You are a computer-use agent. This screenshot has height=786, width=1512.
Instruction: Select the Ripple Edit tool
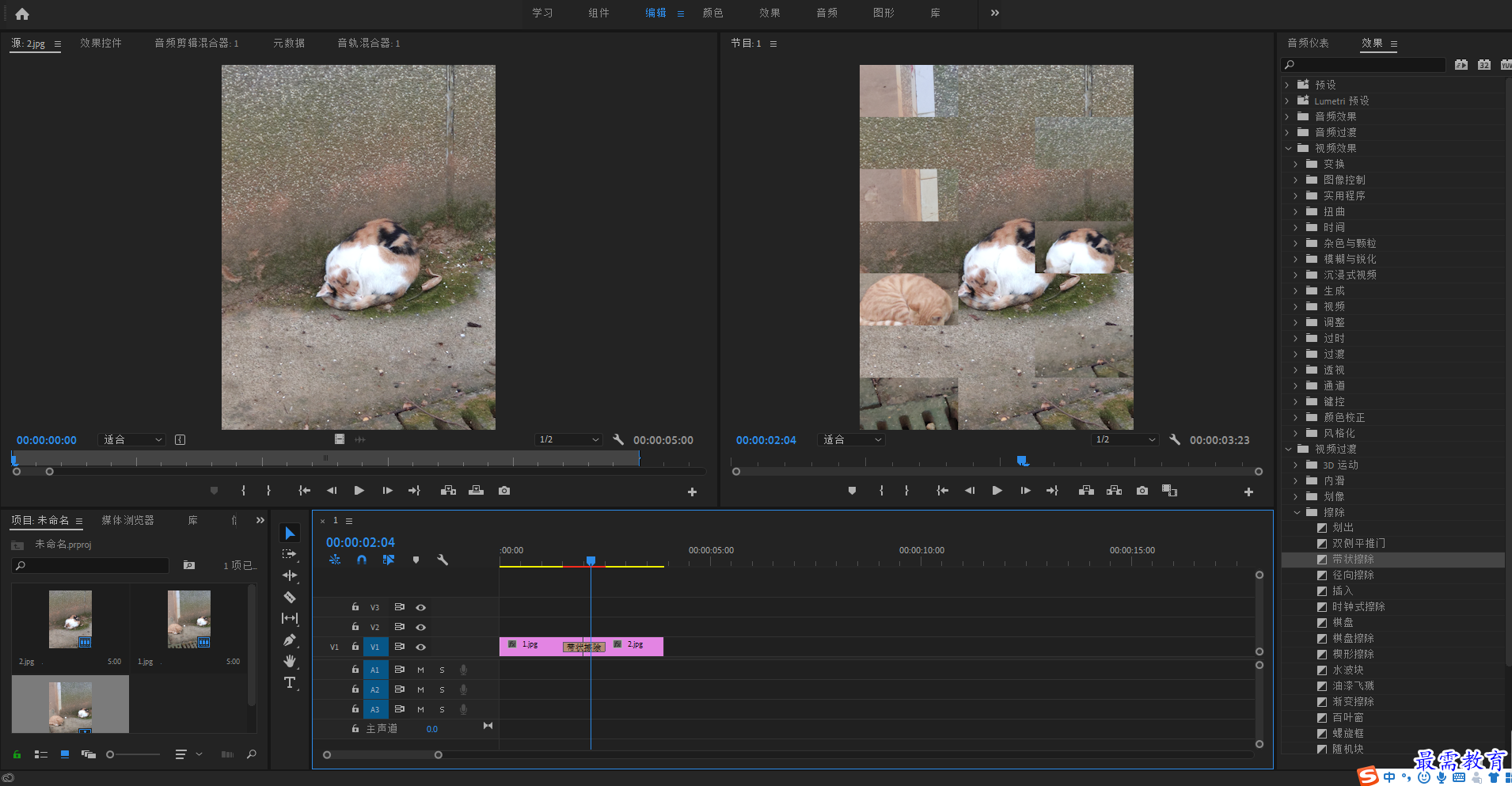pos(290,575)
